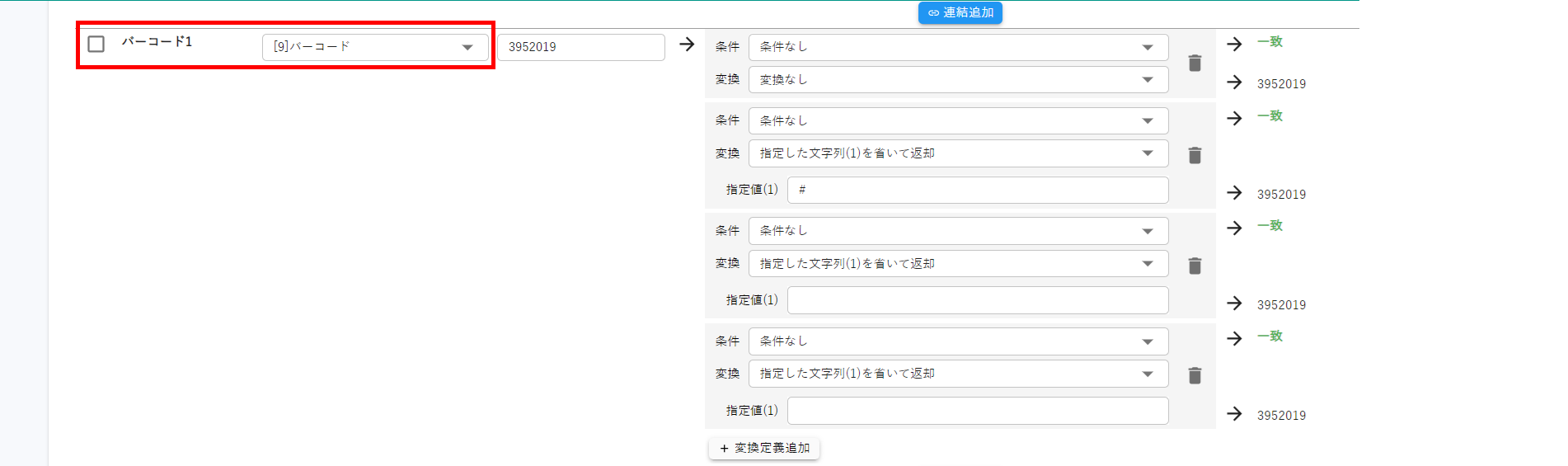
Task: Open third block 条件 dropdown
Action: point(958,231)
